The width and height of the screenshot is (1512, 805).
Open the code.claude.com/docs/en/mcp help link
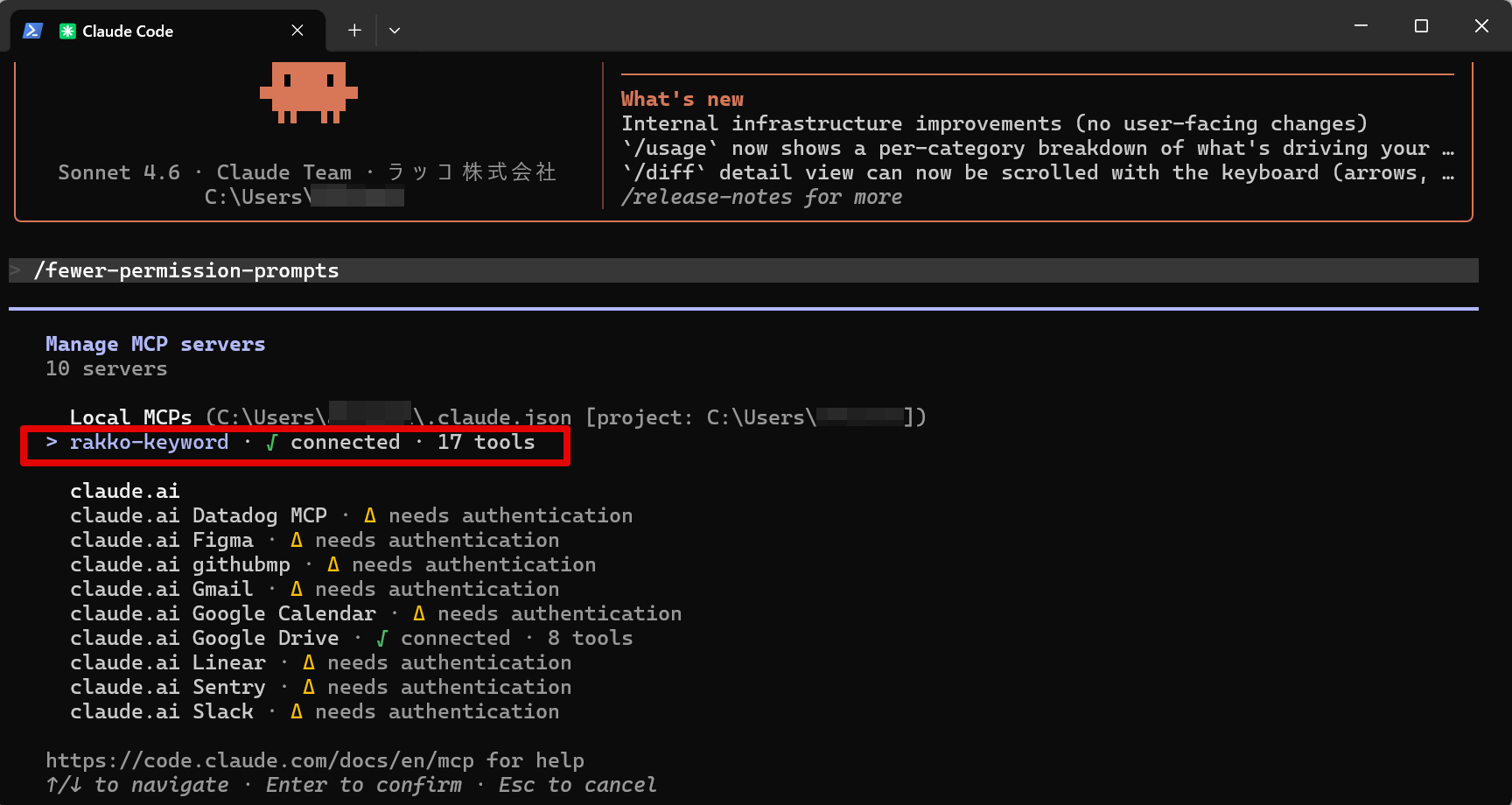(x=260, y=760)
